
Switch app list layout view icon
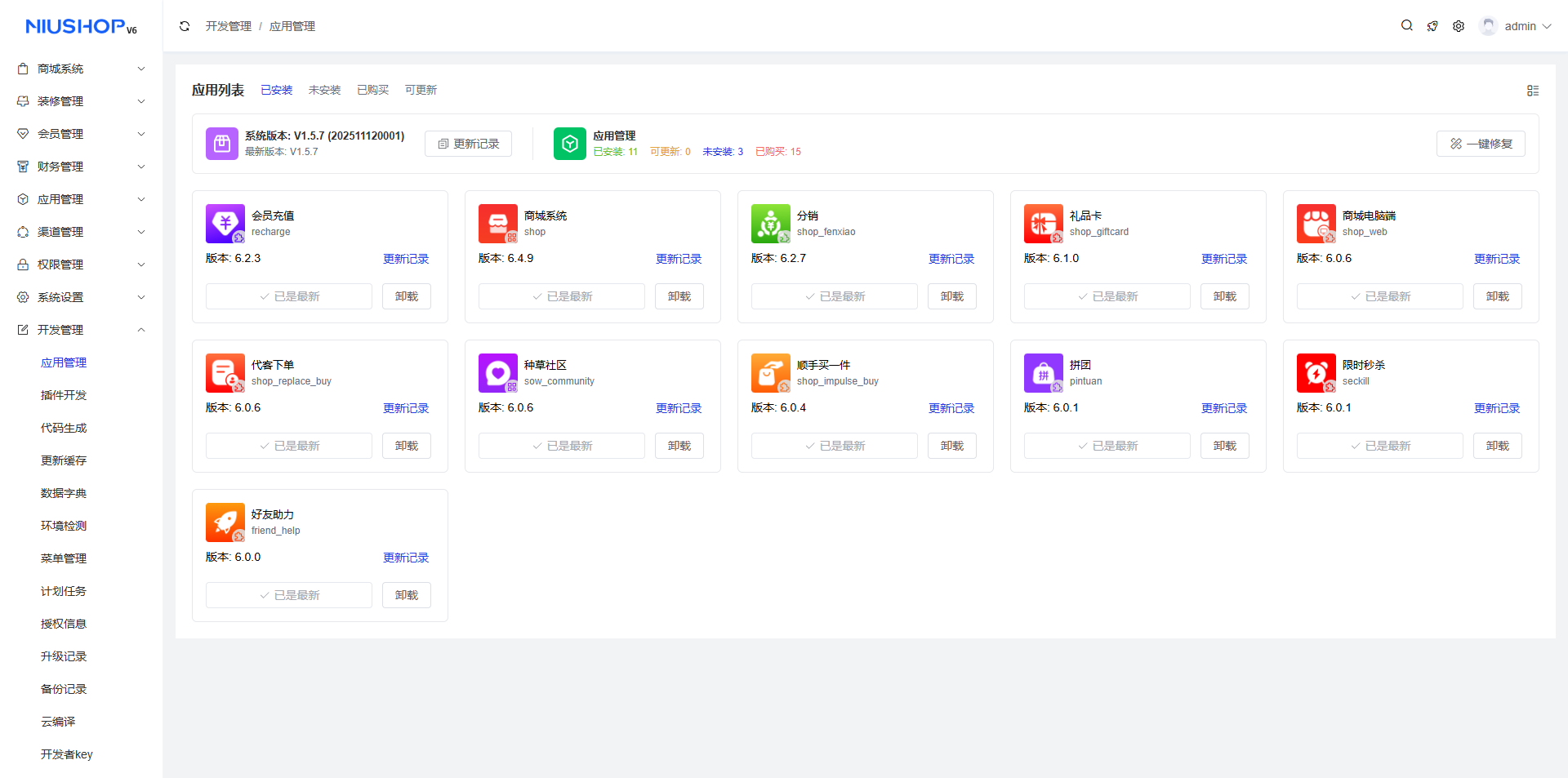[x=1532, y=91]
